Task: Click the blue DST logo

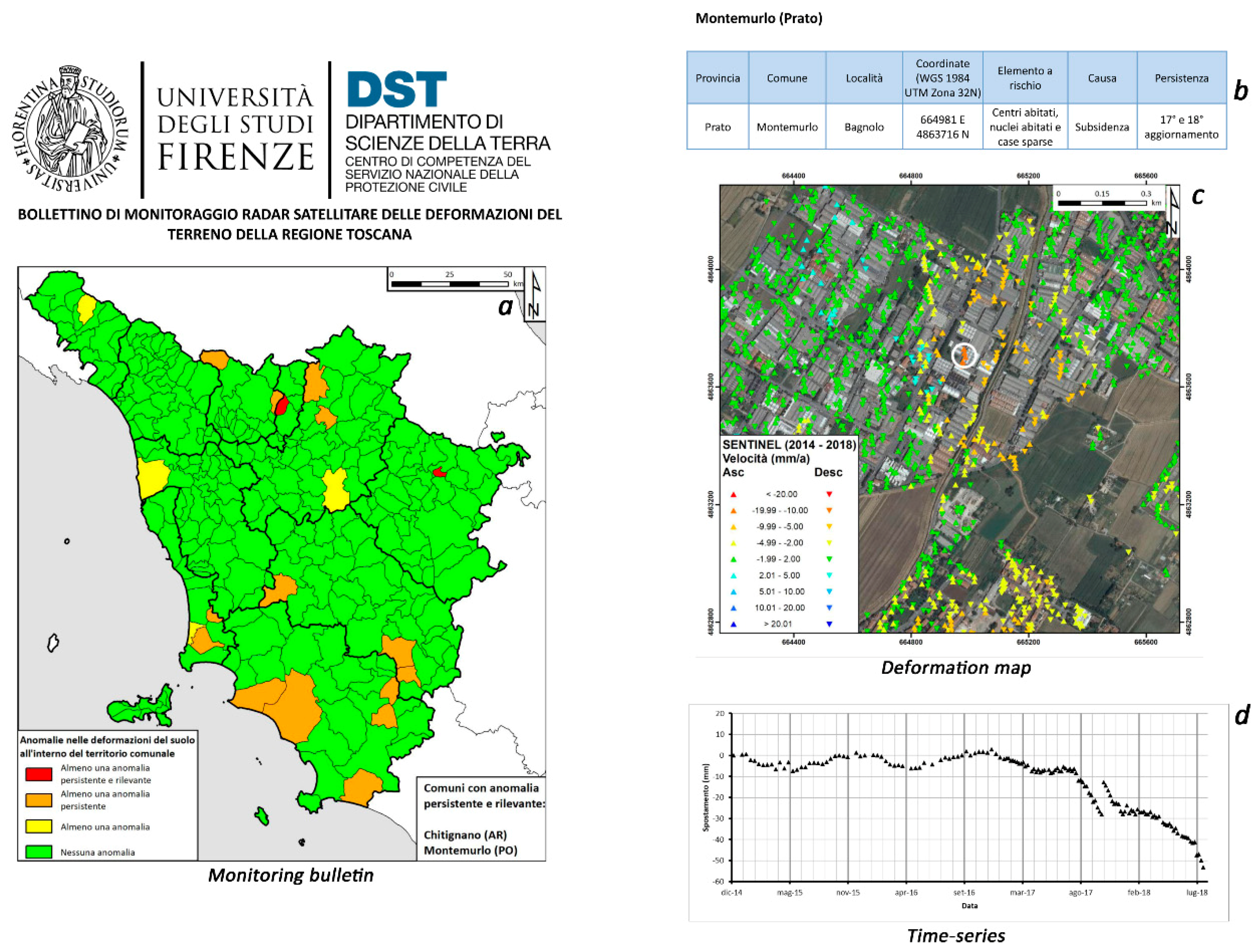Action: pyautogui.click(x=397, y=89)
